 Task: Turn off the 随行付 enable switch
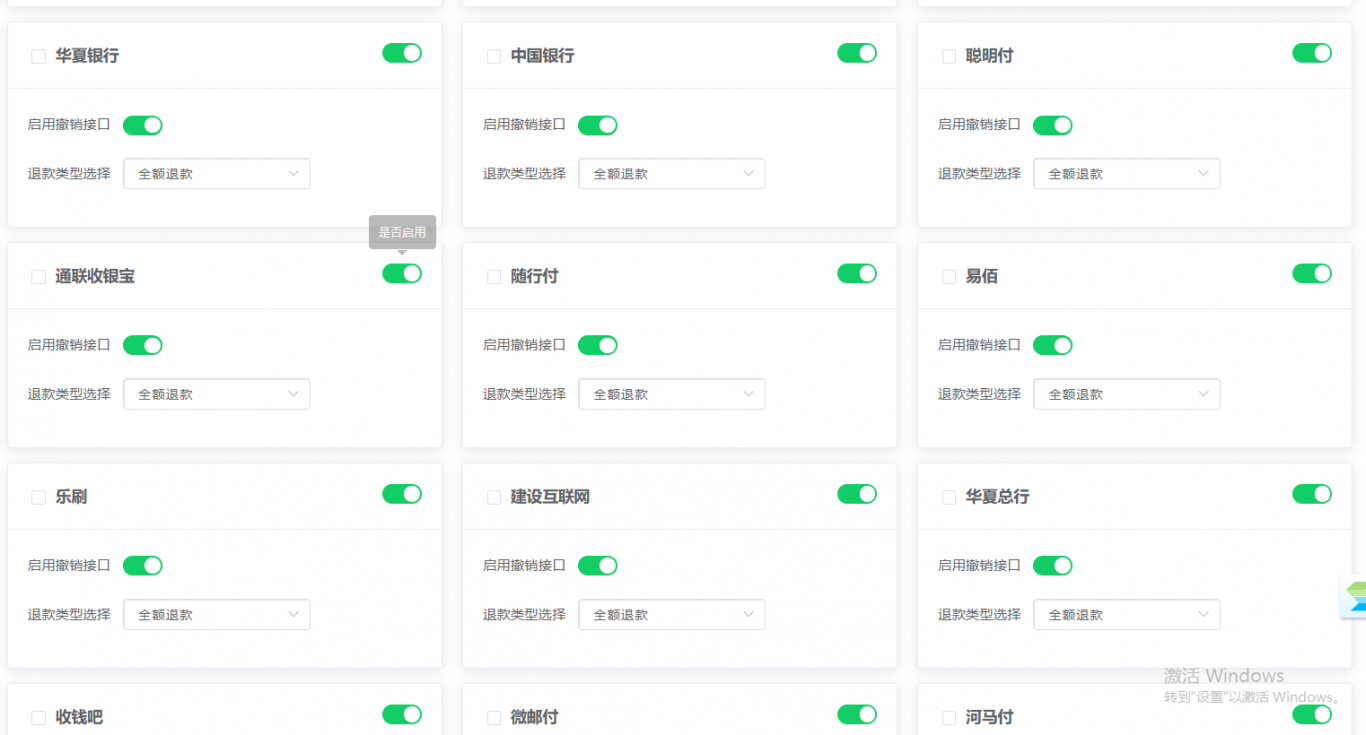click(857, 273)
